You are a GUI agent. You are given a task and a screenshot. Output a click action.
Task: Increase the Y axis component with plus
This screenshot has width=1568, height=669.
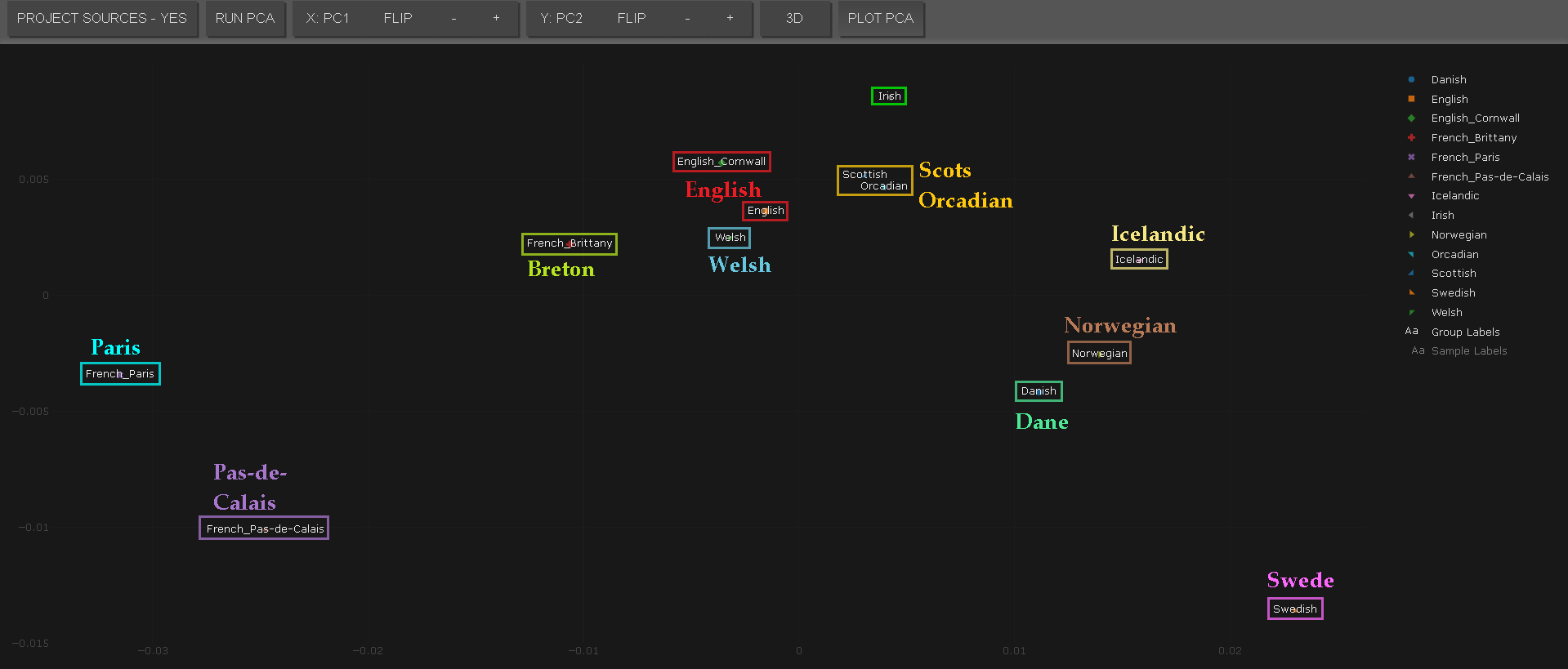(x=730, y=19)
